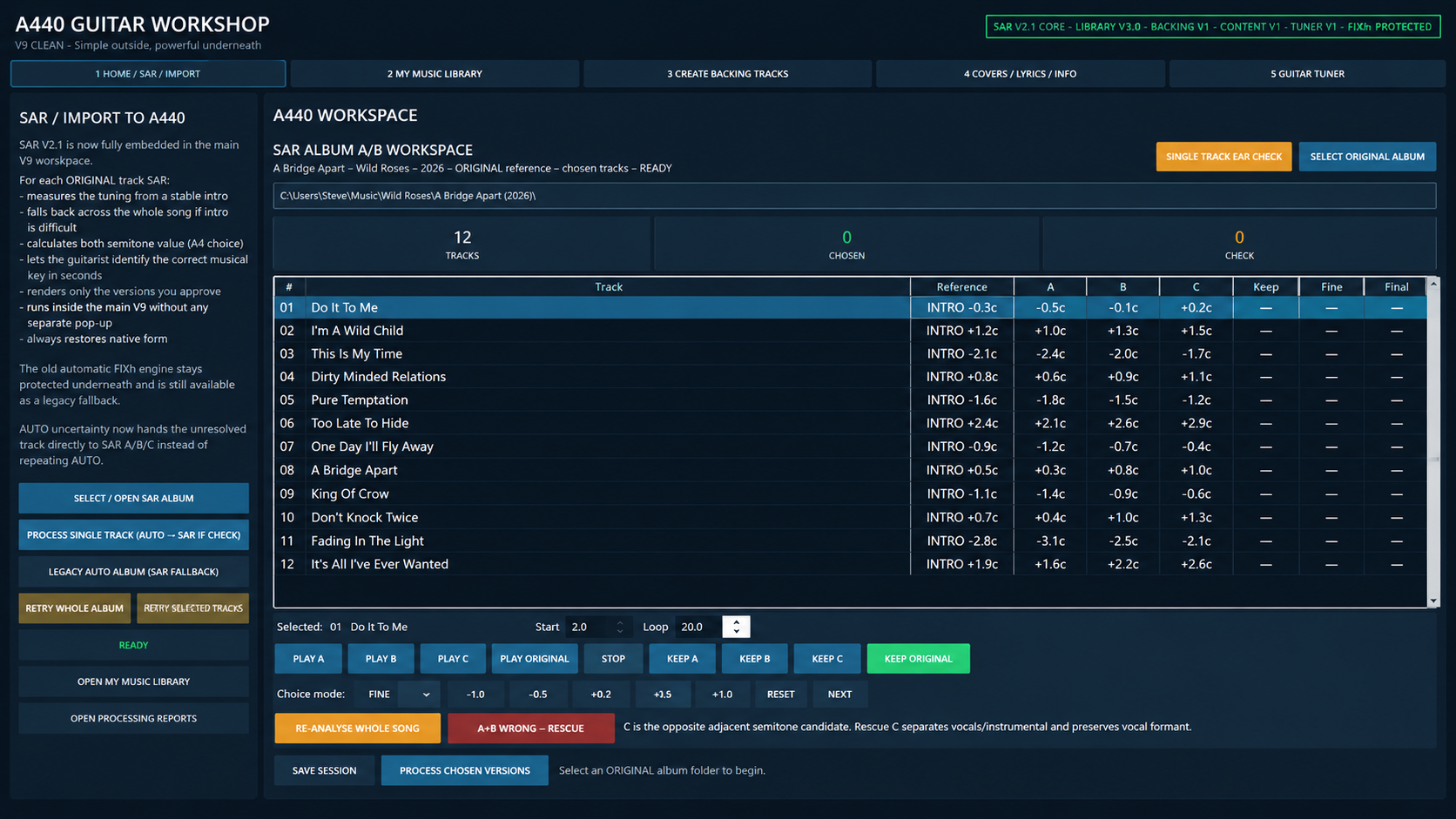This screenshot has width=1456, height=819.
Task: Go to Create Backing Tracks tab
Action: (727, 74)
